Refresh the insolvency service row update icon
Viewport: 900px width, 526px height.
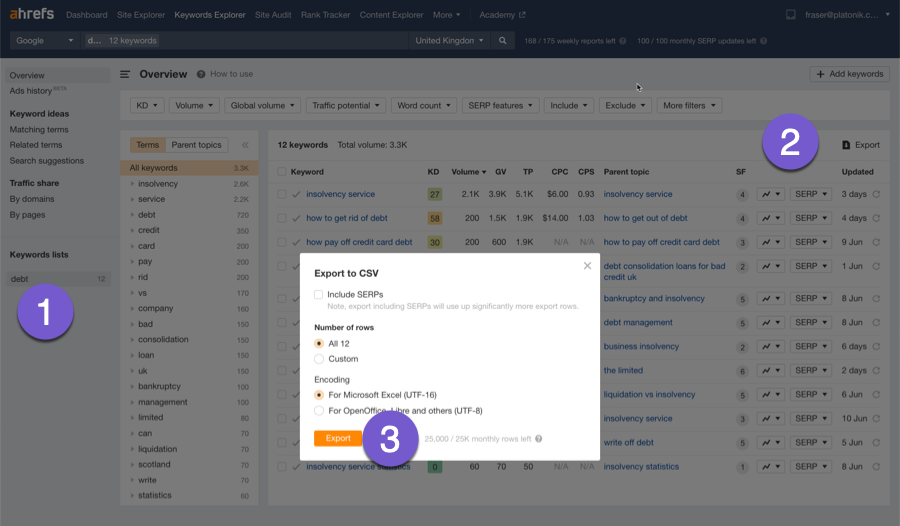coord(877,194)
